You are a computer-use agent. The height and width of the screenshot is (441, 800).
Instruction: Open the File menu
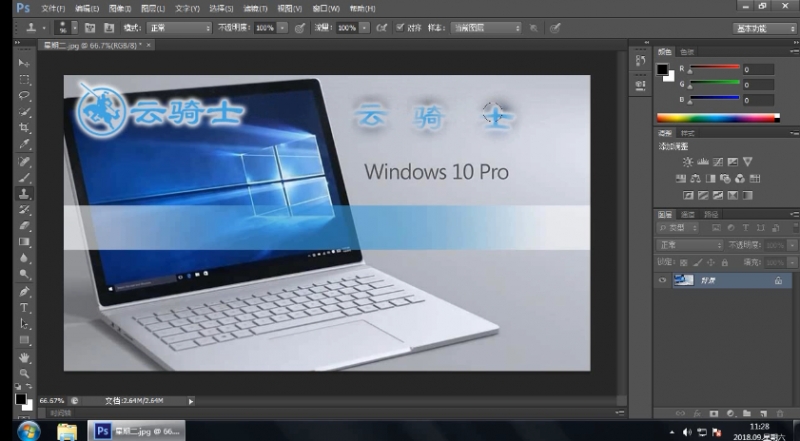tap(53, 9)
